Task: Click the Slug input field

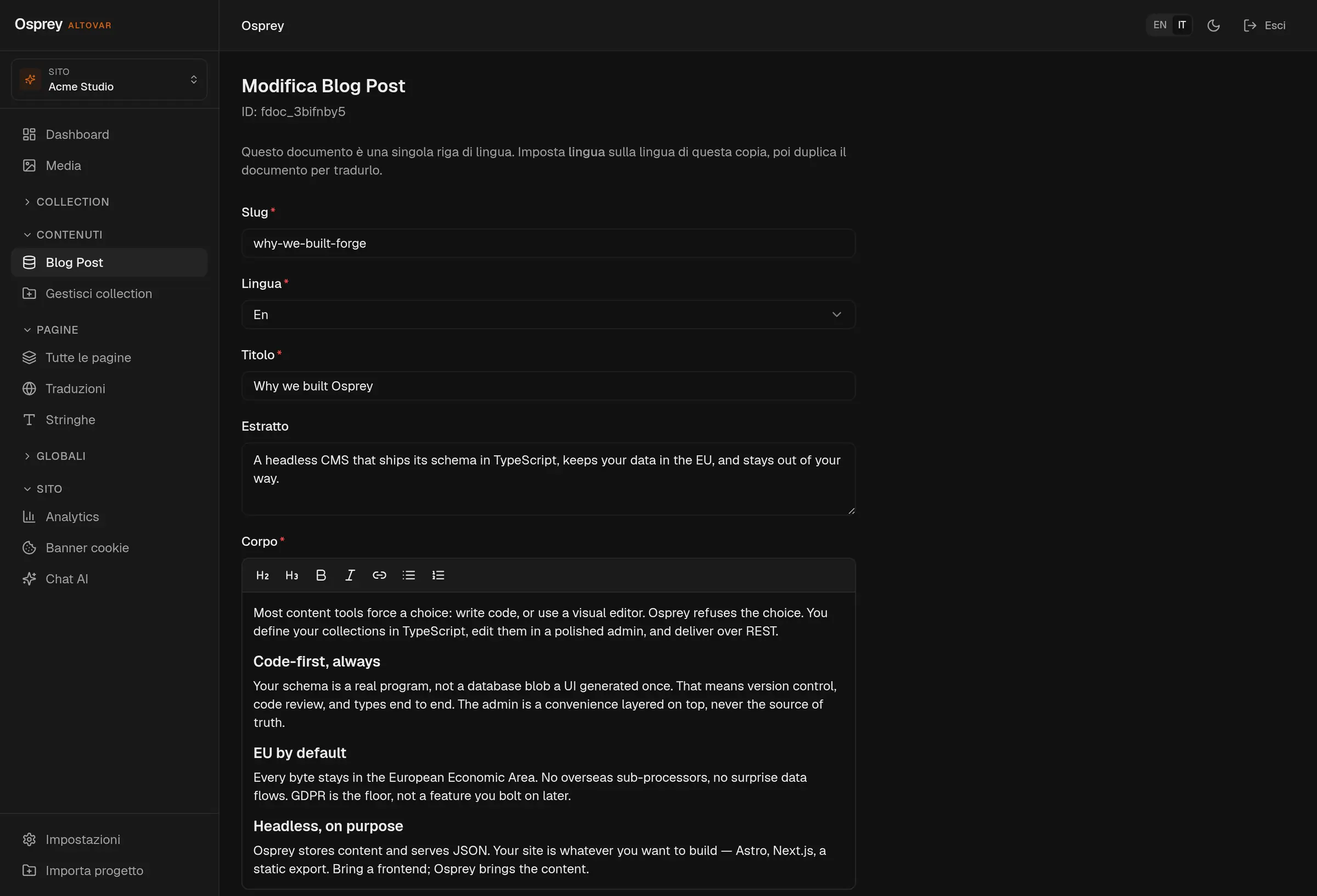Action: click(x=548, y=243)
